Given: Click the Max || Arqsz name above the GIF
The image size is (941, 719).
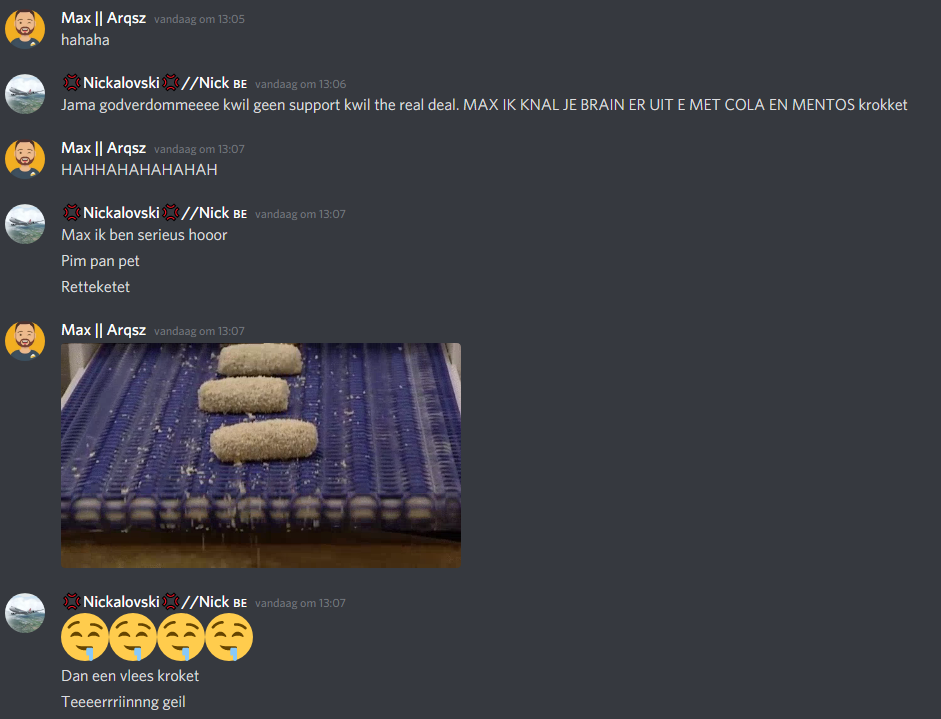Looking at the screenshot, I should (103, 330).
